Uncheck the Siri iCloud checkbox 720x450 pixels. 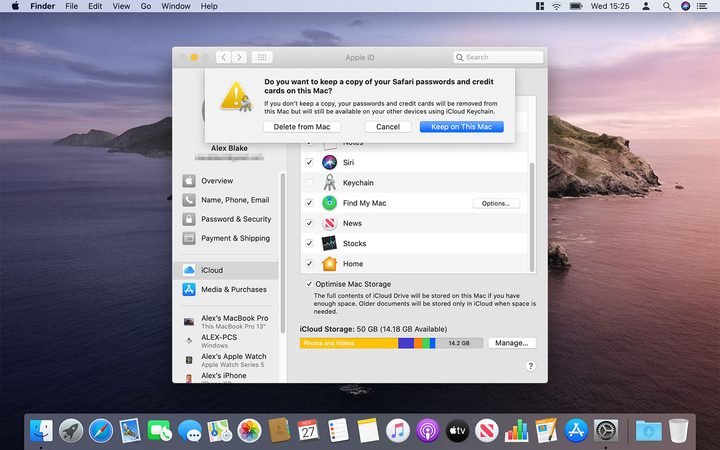point(309,162)
